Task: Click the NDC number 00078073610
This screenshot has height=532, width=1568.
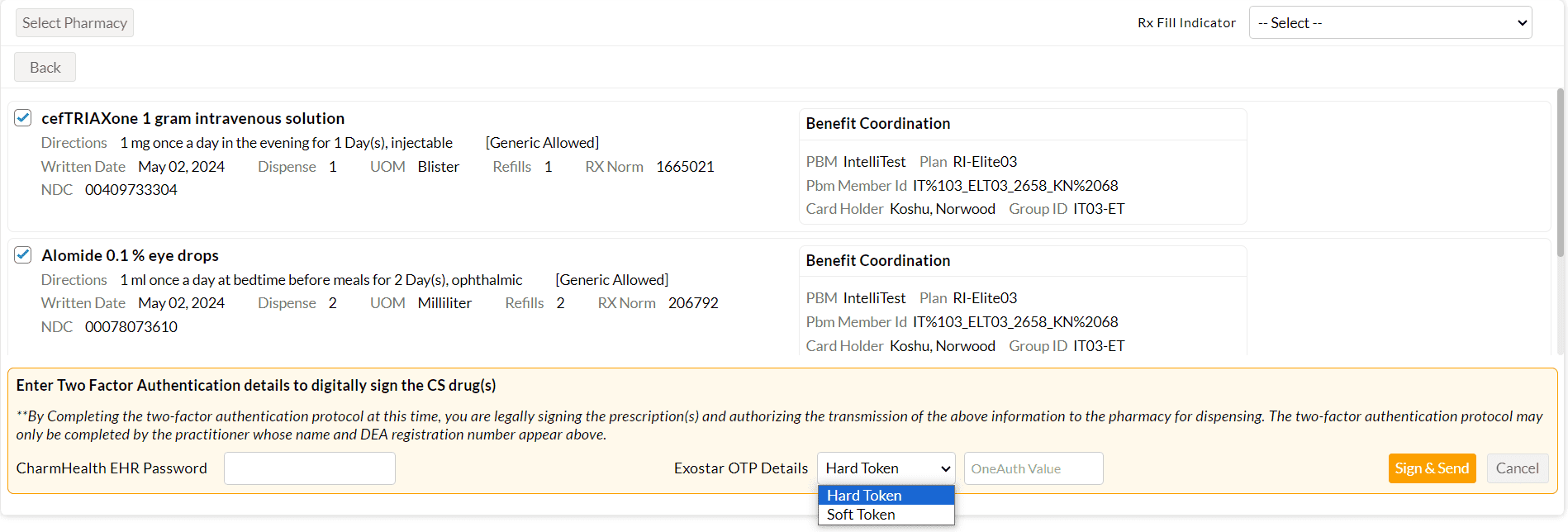Action: 131,327
